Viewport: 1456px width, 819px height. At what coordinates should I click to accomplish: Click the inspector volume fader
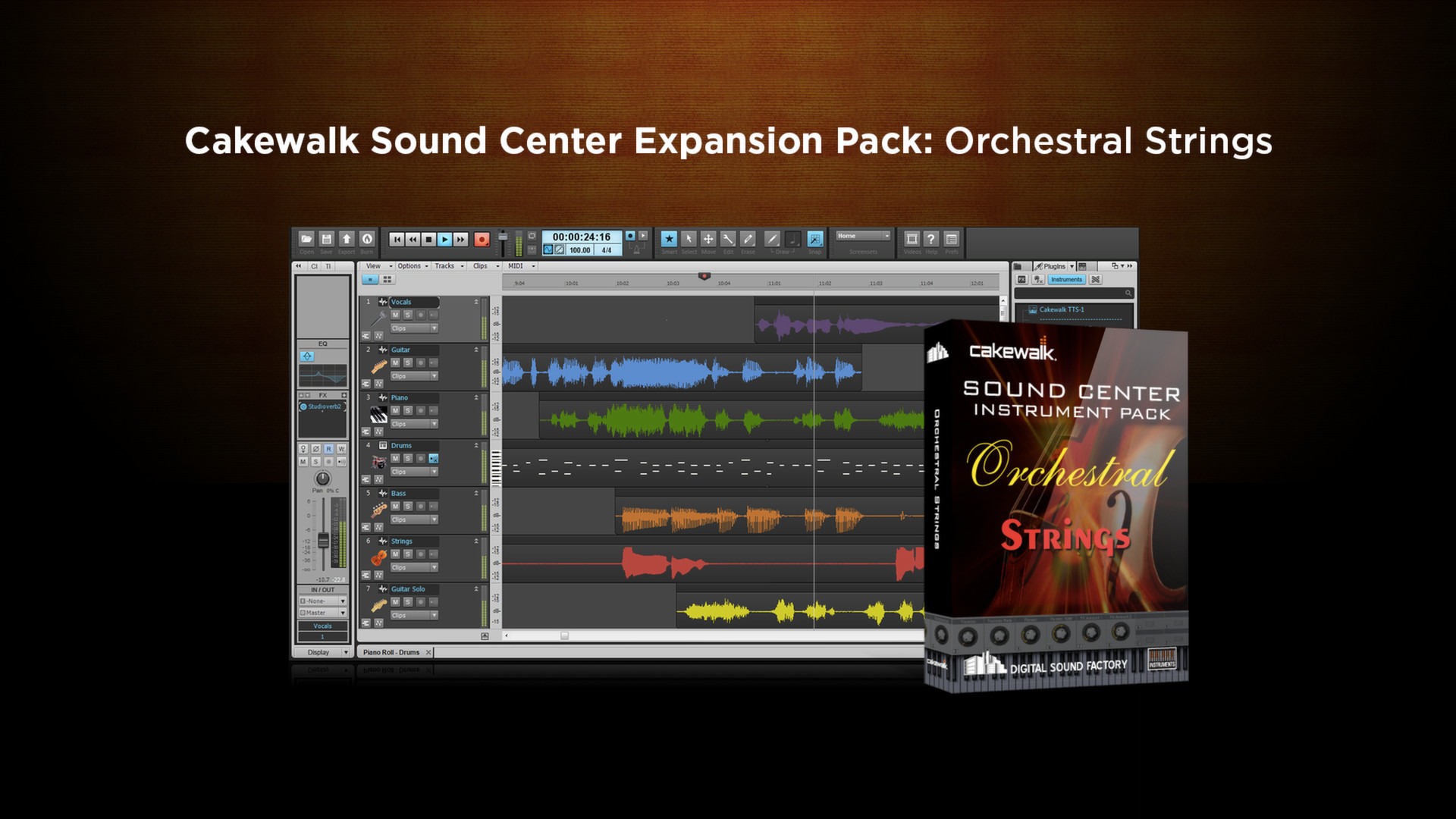(323, 541)
